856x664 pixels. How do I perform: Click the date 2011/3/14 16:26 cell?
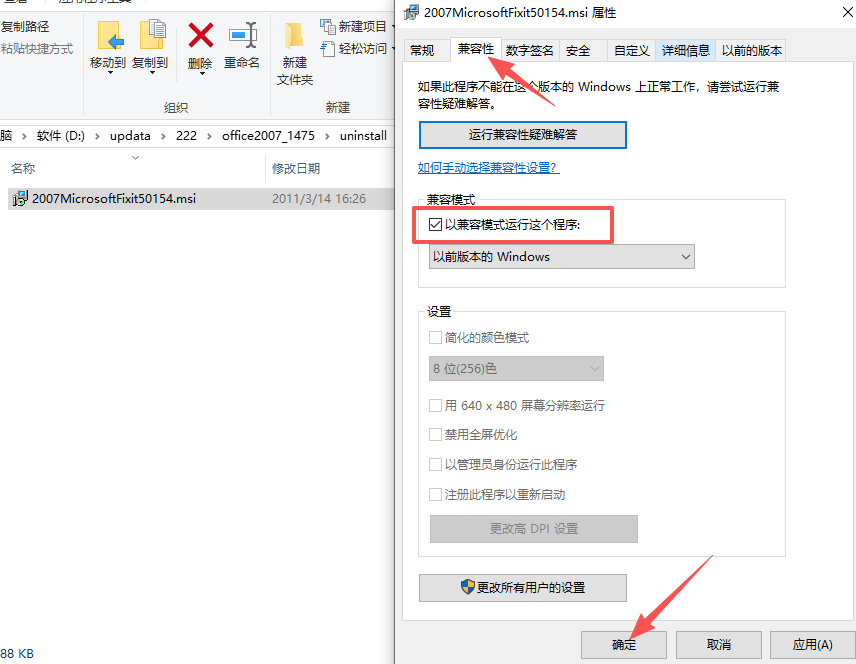319,199
